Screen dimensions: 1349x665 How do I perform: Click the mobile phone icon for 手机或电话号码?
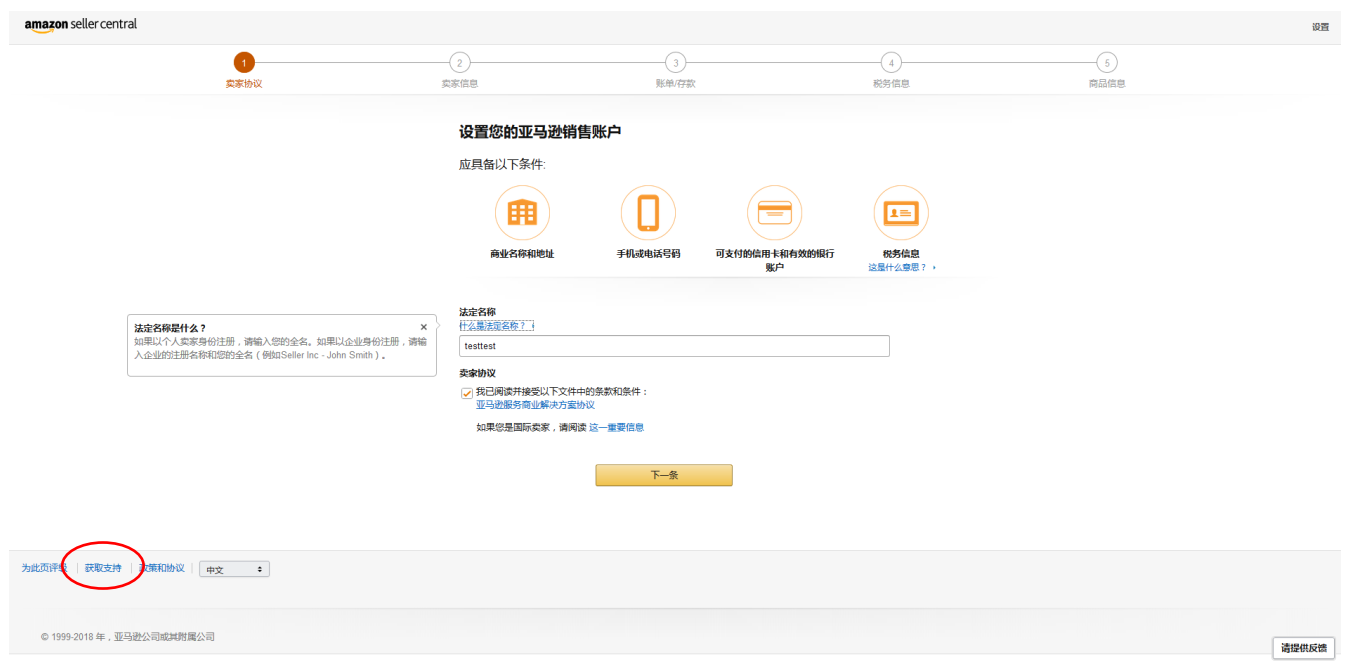tap(648, 212)
